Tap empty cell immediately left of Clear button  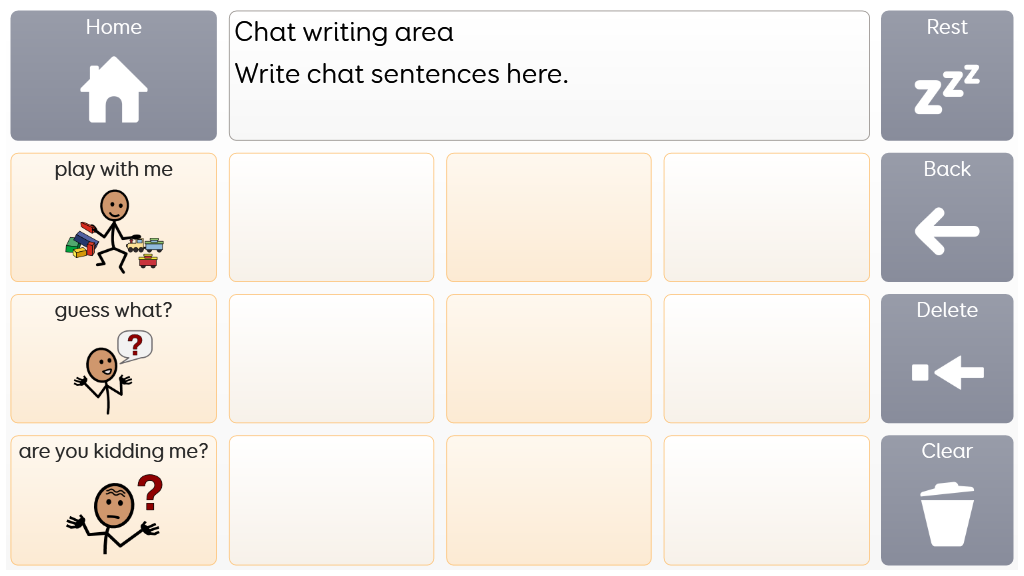[766, 500]
